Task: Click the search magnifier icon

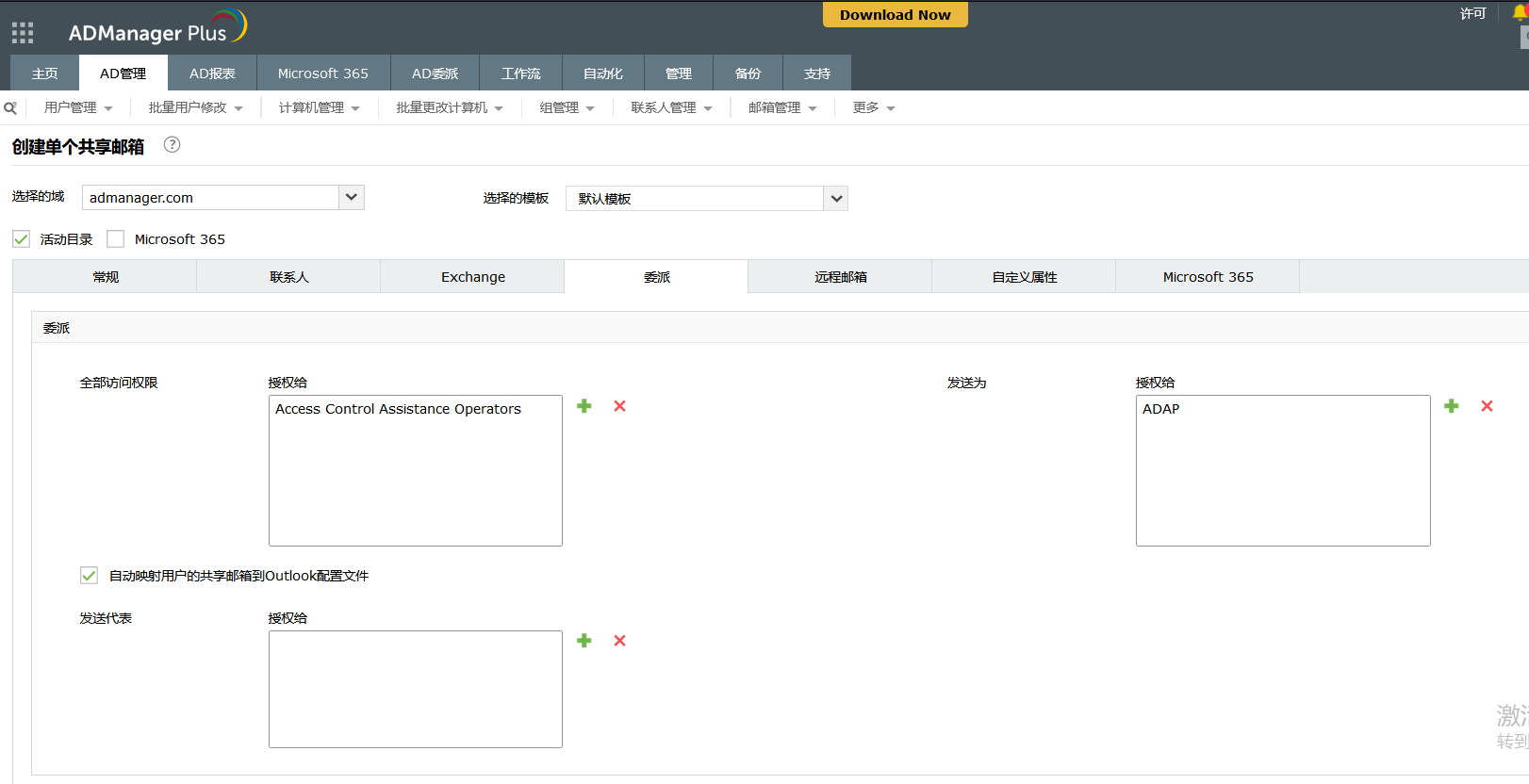Action: coord(10,108)
